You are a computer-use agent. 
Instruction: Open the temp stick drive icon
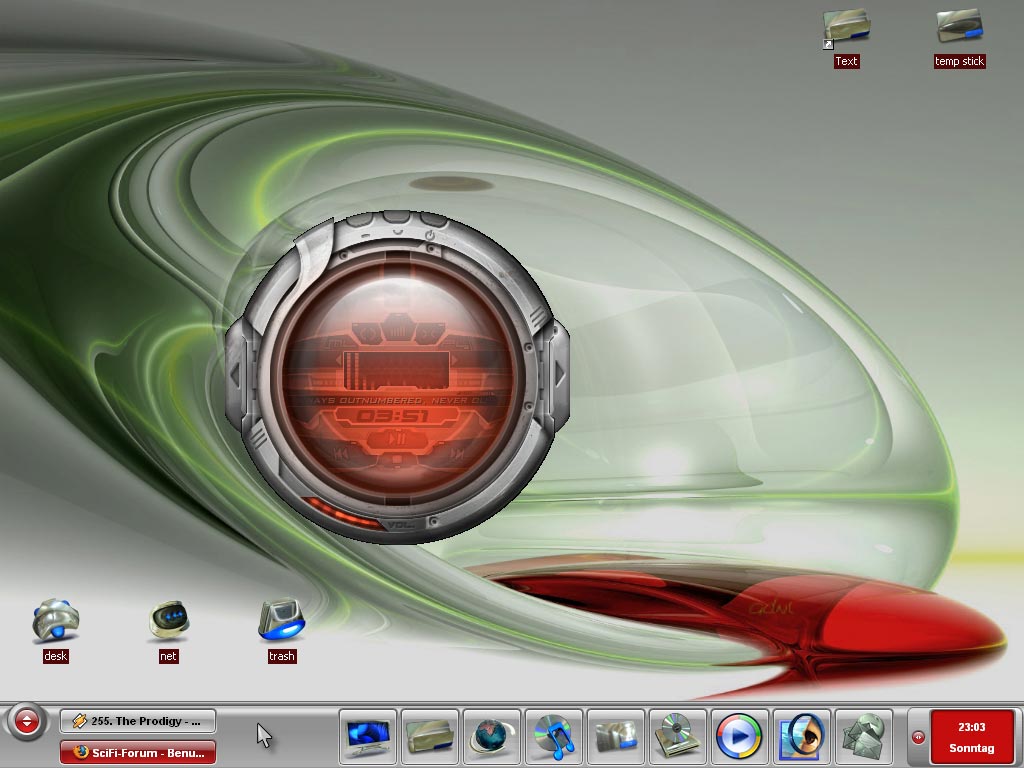959,28
